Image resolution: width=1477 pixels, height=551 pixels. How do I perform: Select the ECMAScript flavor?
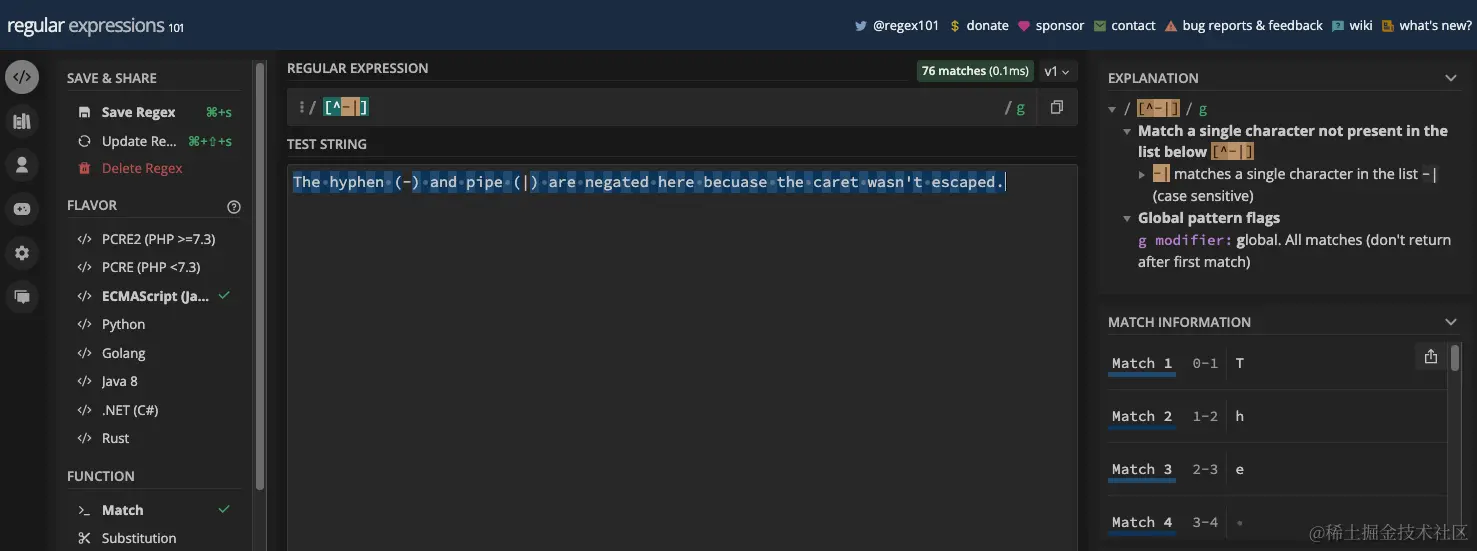click(x=154, y=296)
